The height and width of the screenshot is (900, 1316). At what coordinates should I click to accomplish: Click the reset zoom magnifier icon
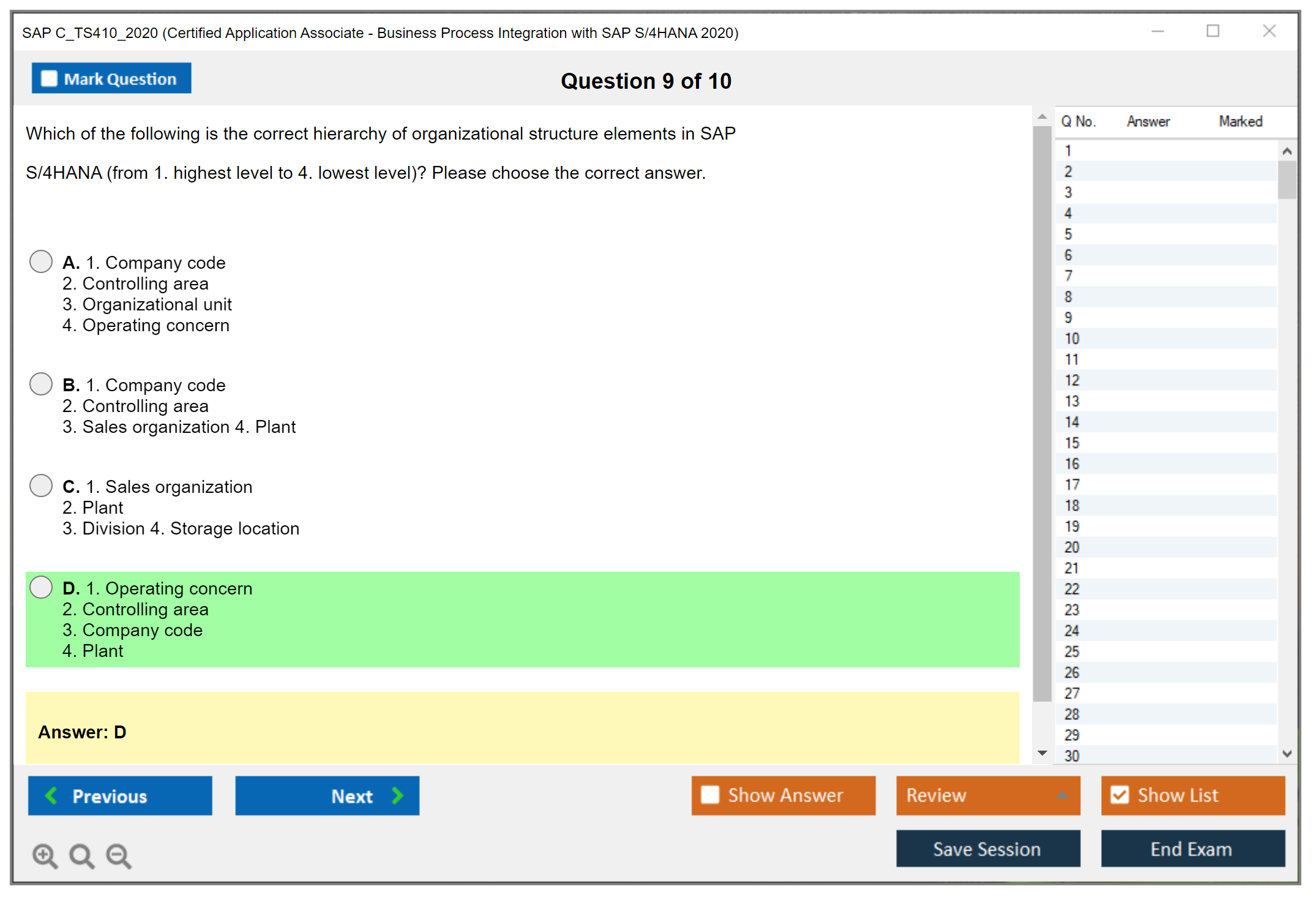coord(81,855)
